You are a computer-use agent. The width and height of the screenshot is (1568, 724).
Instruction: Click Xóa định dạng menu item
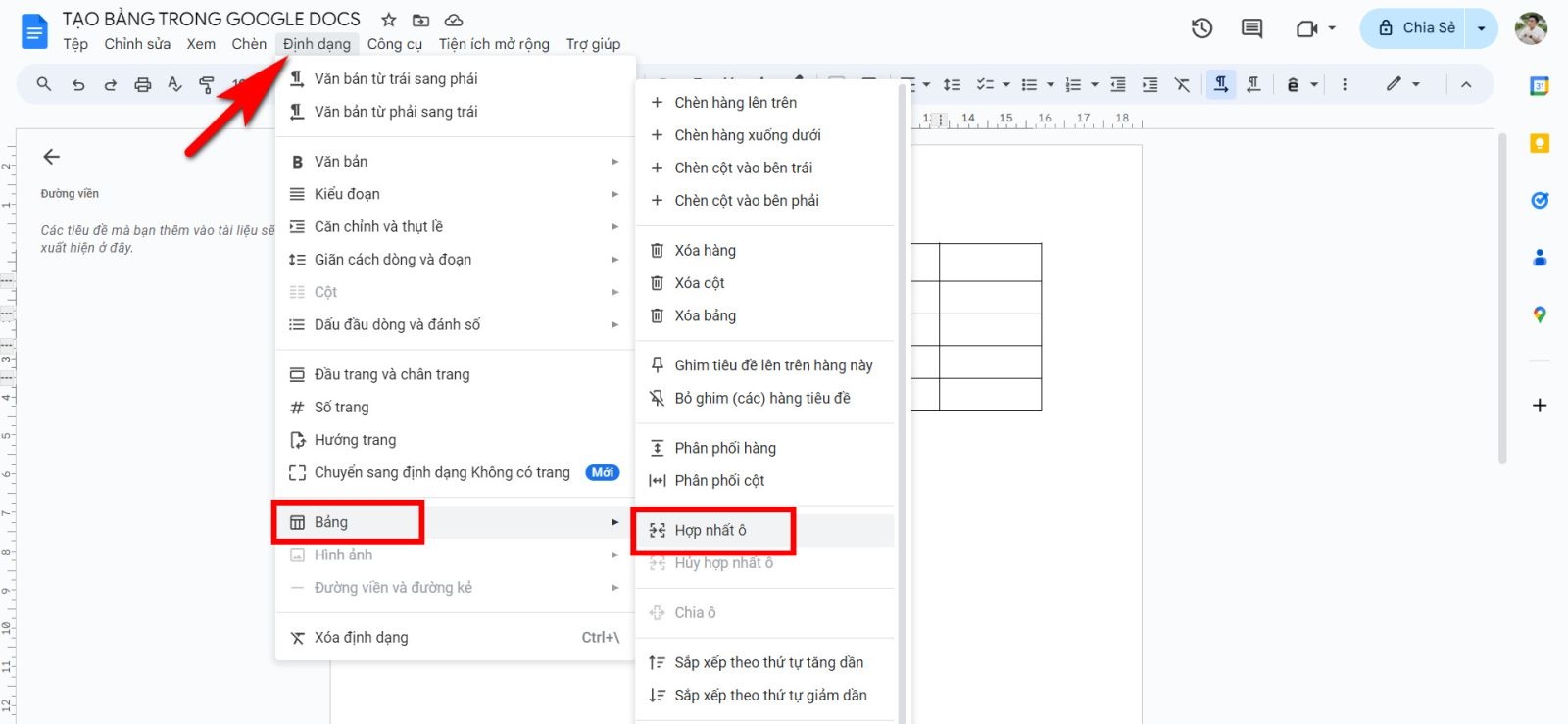pos(454,637)
